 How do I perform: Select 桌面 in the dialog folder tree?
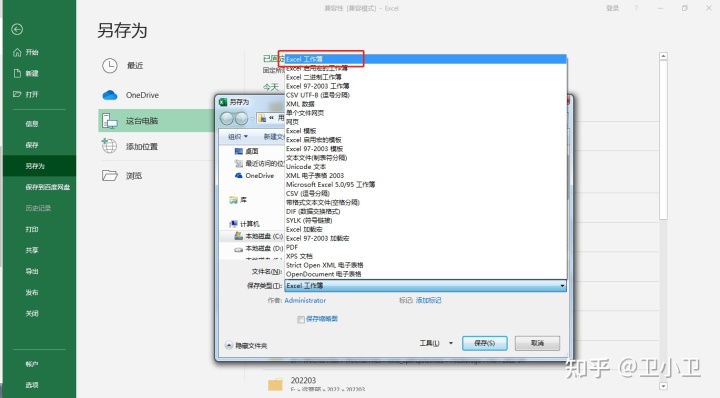(x=252, y=151)
